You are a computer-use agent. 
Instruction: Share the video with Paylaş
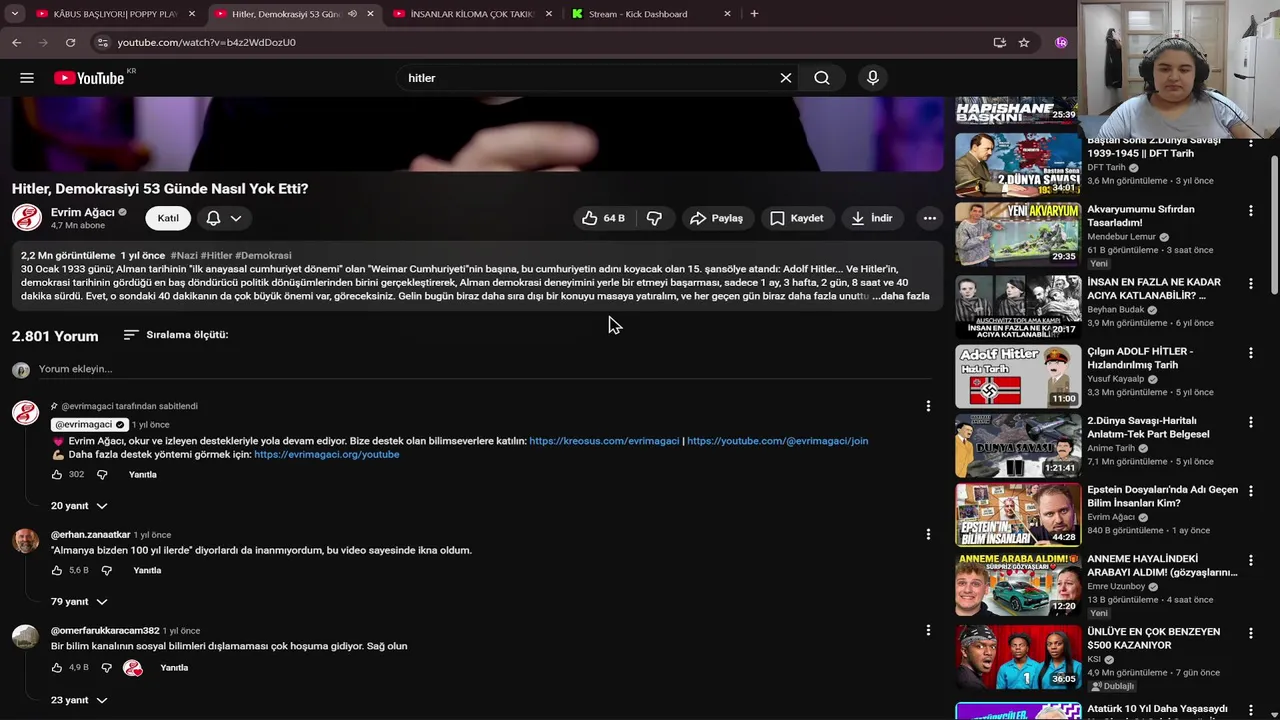coord(717,218)
